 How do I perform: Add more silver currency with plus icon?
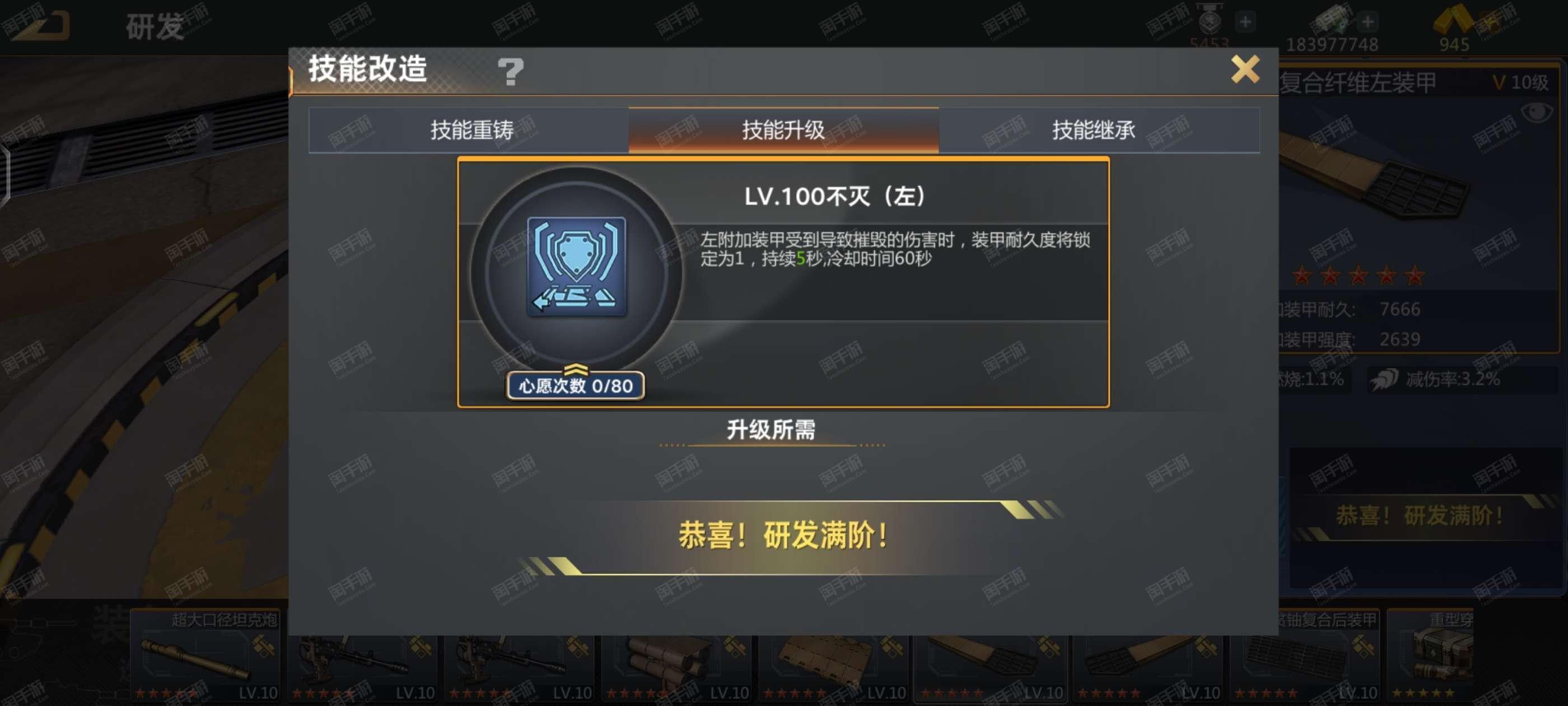[x=1368, y=22]
